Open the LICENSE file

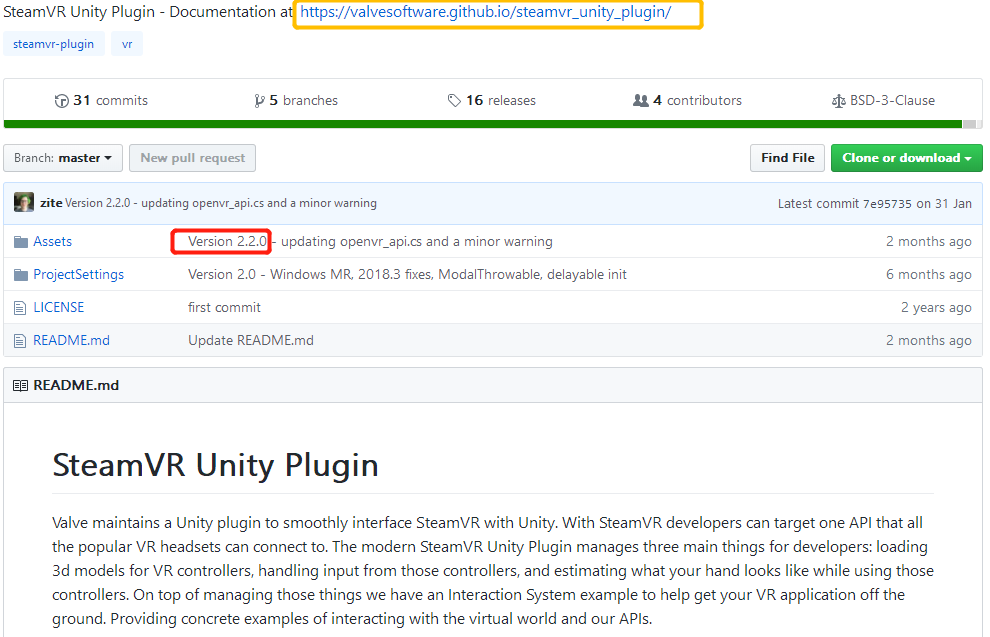coord(59,307)
